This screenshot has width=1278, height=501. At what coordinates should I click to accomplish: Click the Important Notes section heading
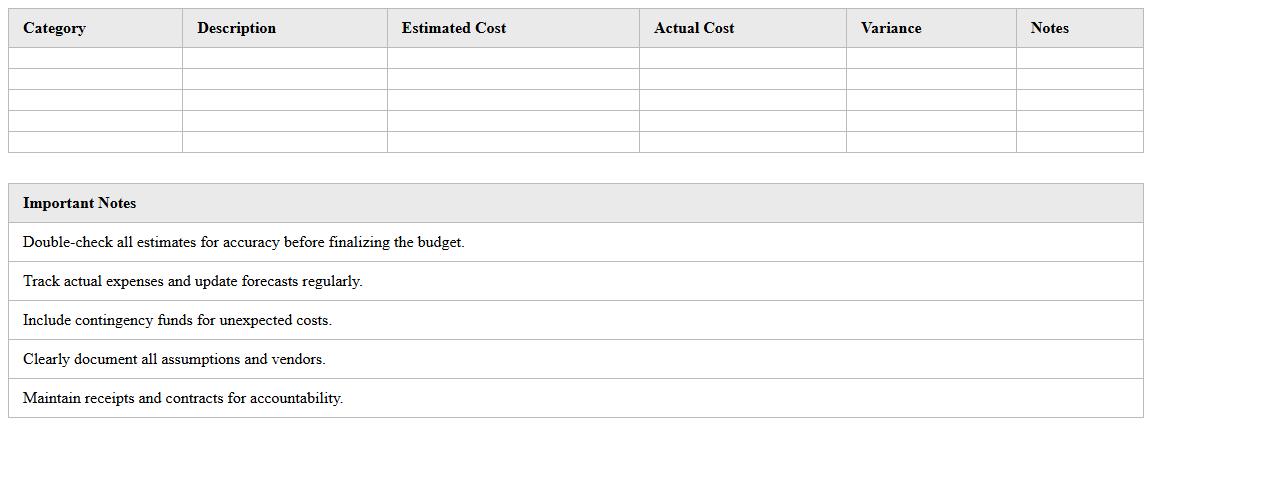pyautogui.click(x=79, y=203)
